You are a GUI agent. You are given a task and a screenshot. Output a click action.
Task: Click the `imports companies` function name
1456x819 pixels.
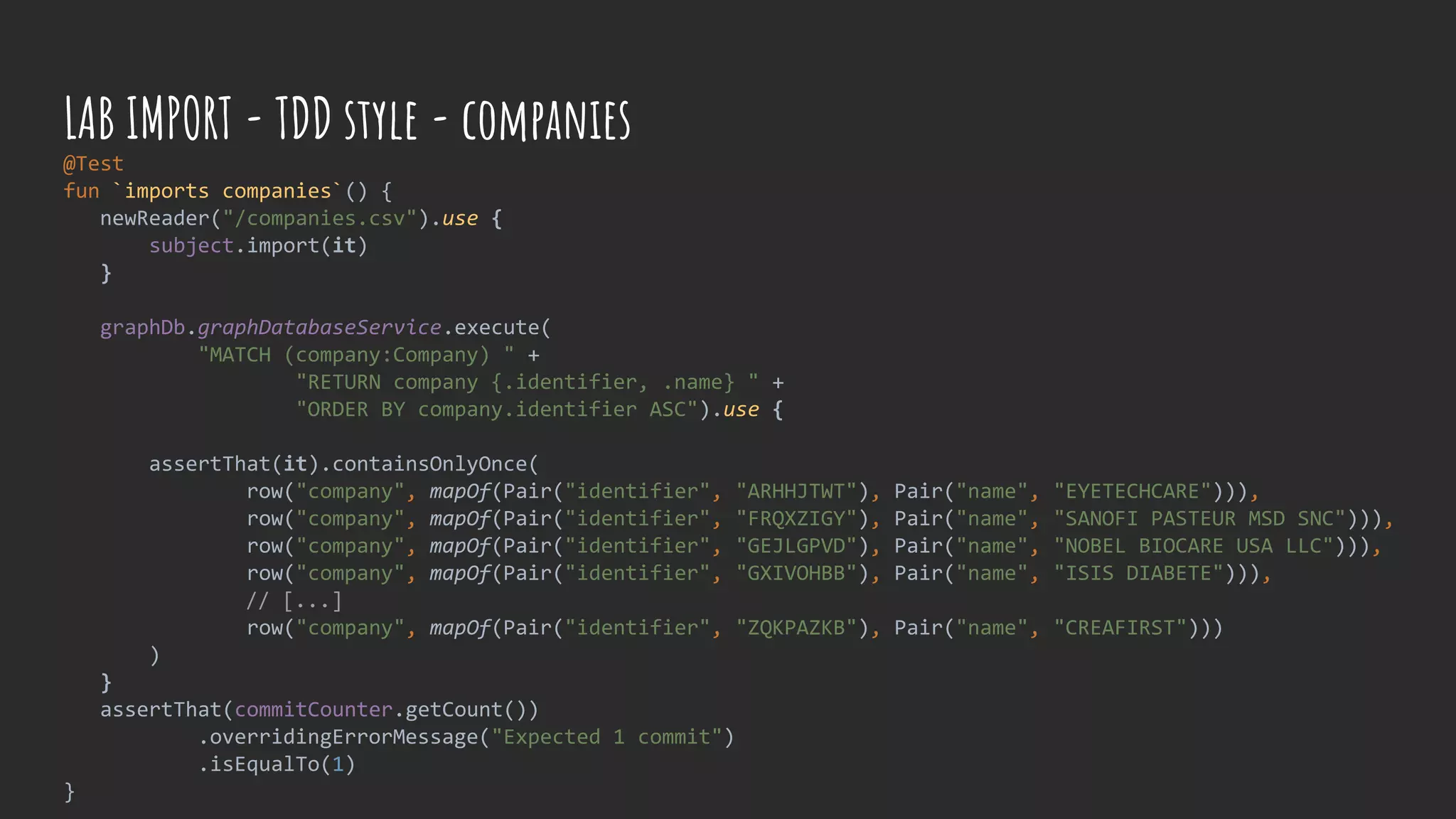pyautogui.click(x=227, y=191)
